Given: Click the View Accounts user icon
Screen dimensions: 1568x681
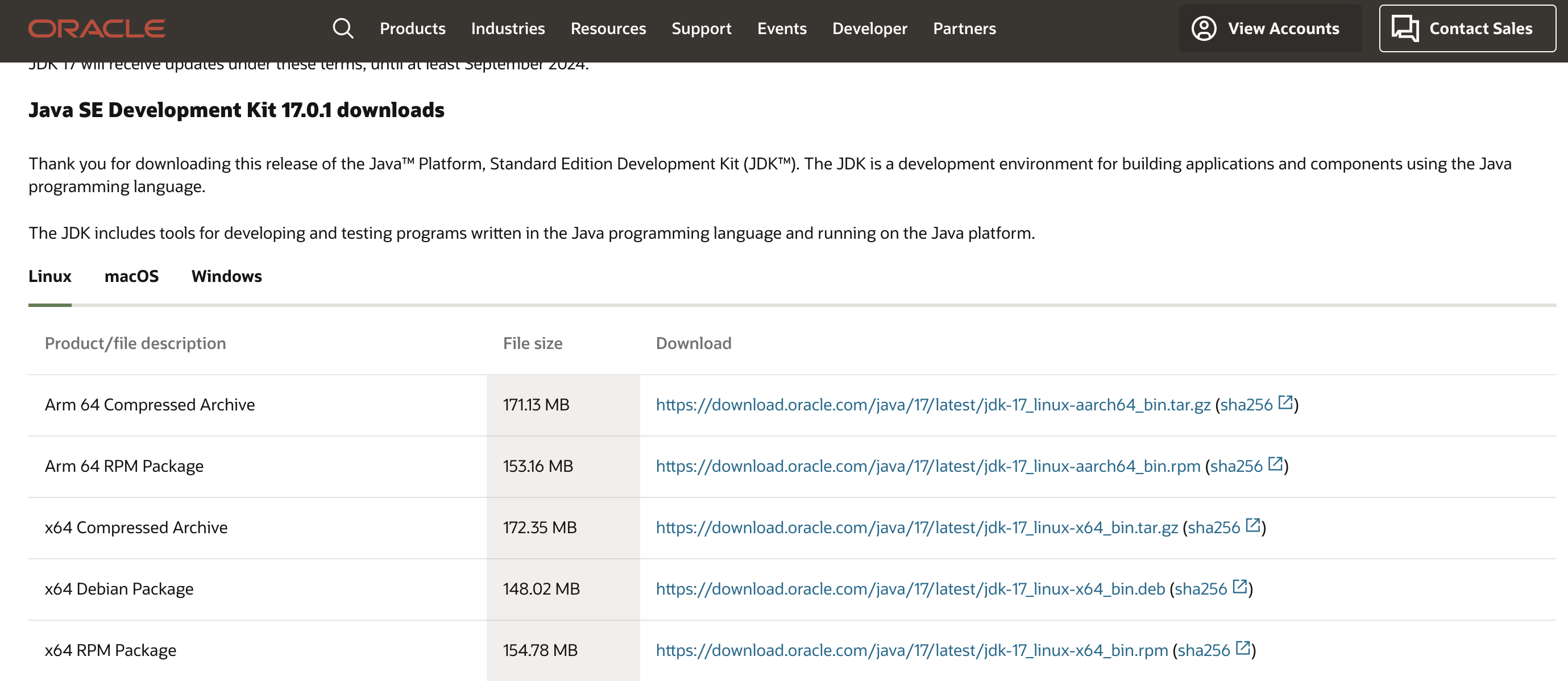Looking at the screenshot, I should [1204, 28].
